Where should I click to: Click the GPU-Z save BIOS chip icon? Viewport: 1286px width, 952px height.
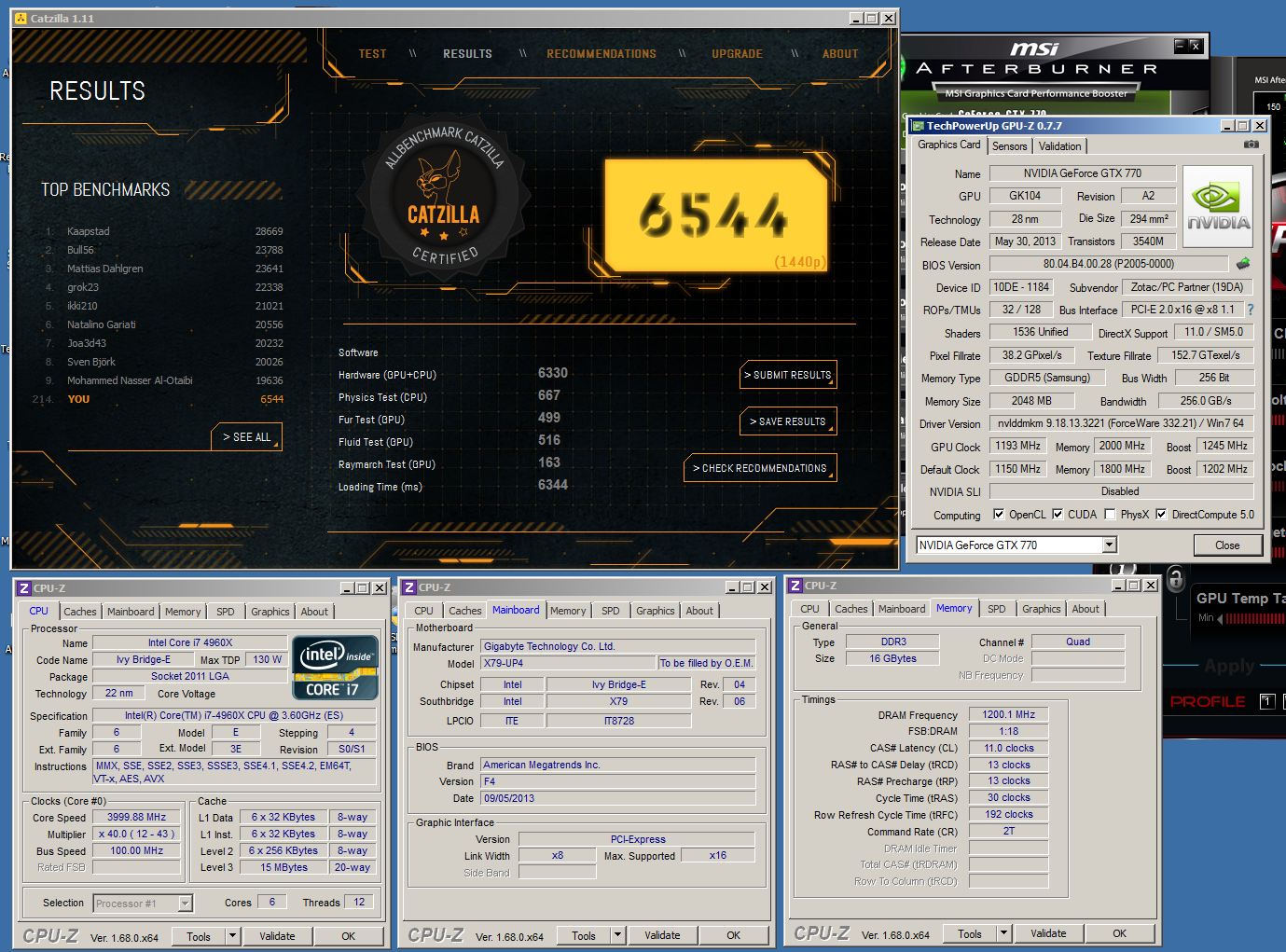click(x=1243, y=264)
